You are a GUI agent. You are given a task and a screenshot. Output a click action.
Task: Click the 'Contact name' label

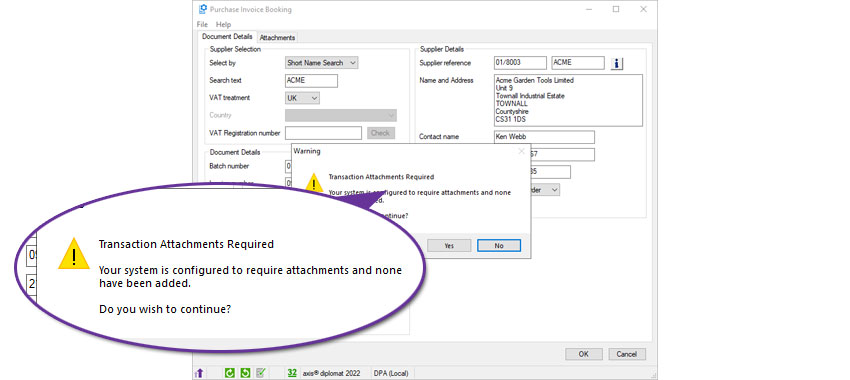click(x=439, y=137)
